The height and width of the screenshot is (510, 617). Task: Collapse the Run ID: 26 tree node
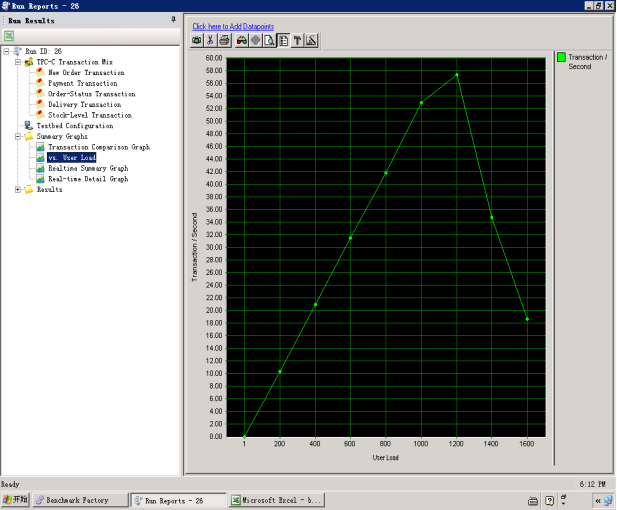[x=6, y=51]
